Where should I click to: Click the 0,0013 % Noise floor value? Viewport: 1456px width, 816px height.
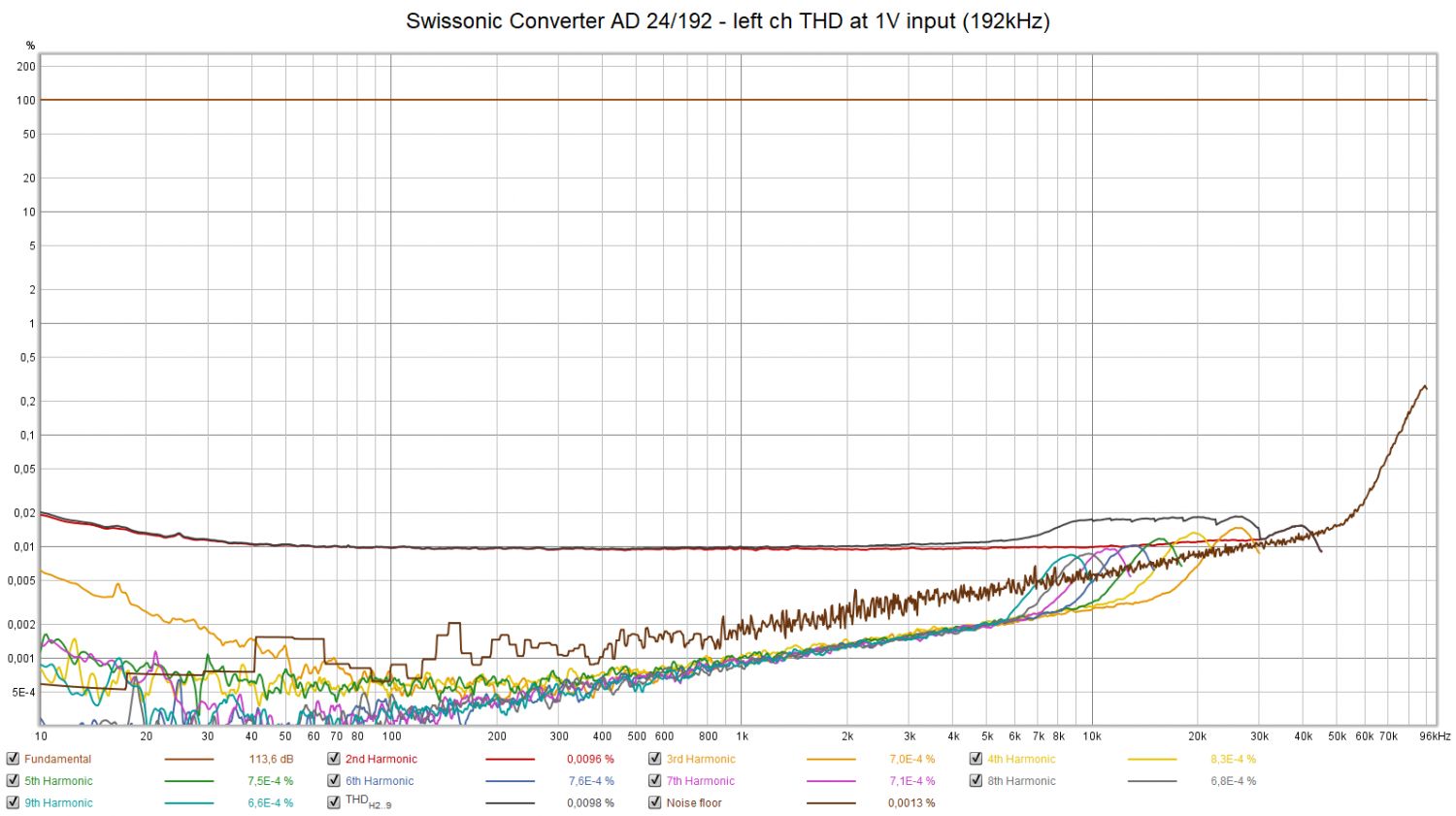911,802
